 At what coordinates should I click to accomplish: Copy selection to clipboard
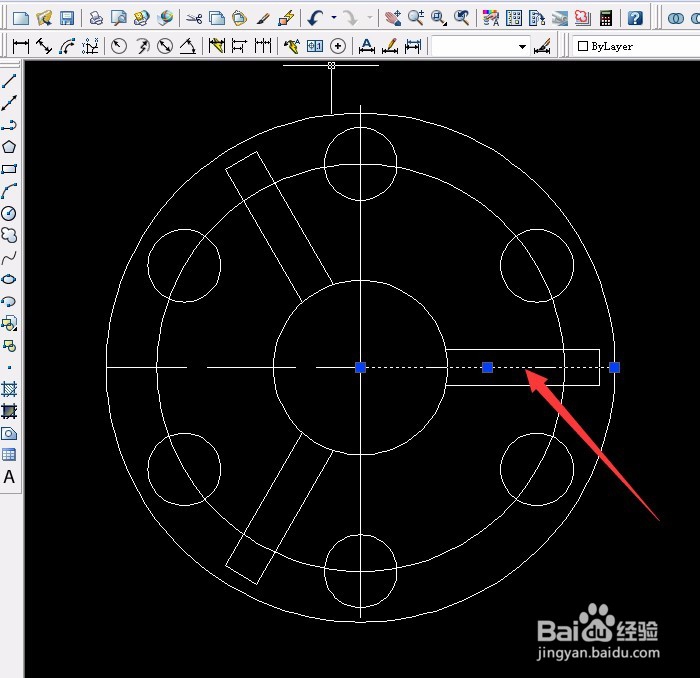(x=217, y=18)
